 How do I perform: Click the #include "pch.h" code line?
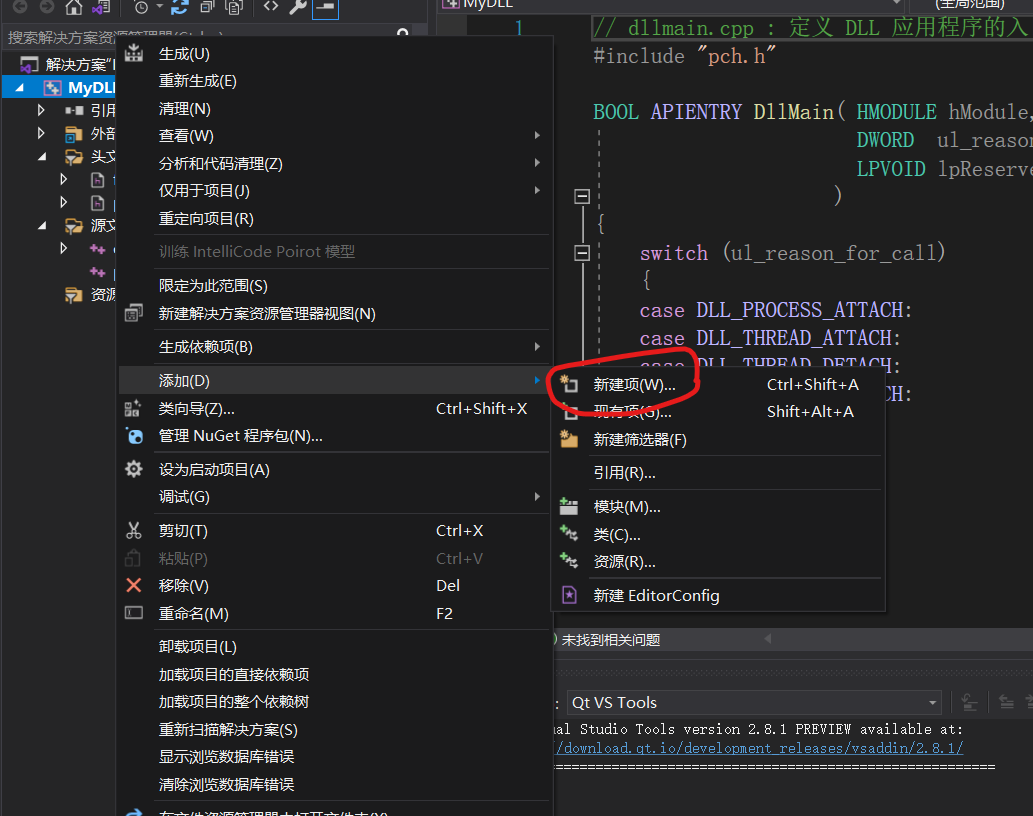(x=684, y=57)
